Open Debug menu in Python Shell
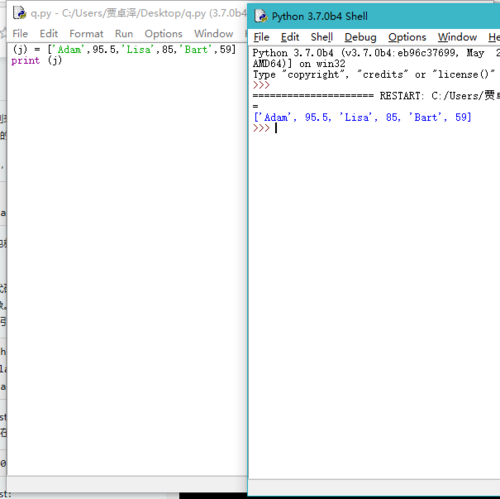This screenshot has height=499, width=500. point(360,37)
